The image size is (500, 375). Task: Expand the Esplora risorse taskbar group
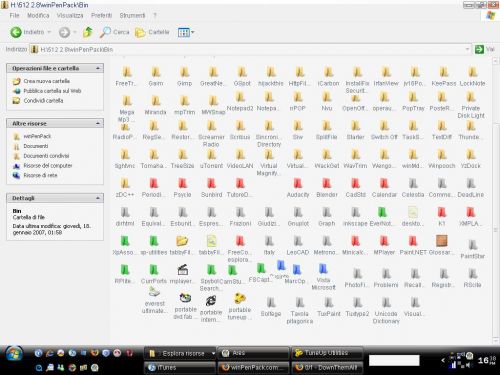(214, 353)
